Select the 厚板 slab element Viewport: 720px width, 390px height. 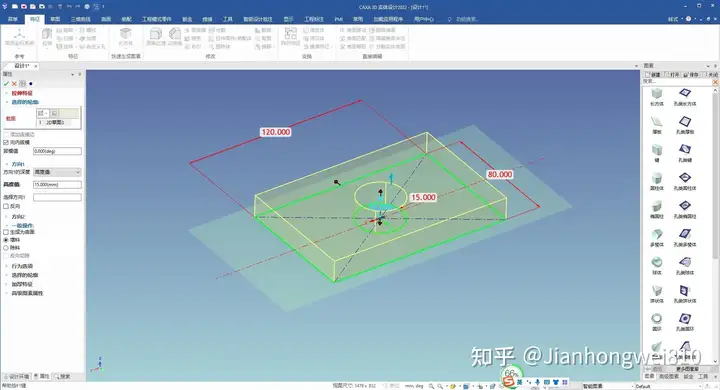point(657,125)
